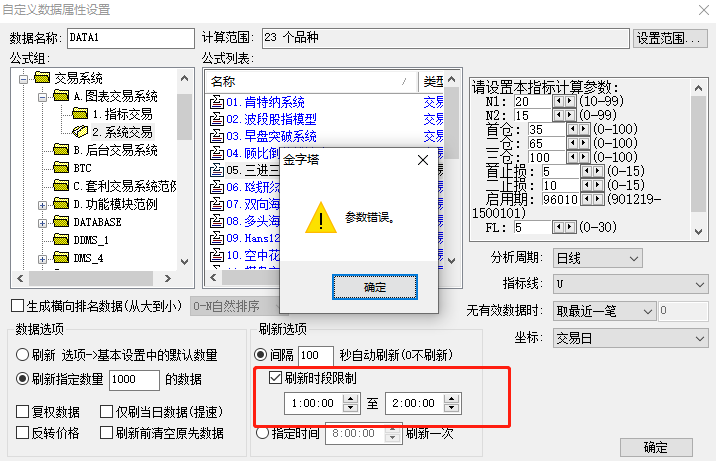Uncheck the 刷新时段限制 checkbox
The width and height of the screenshot is (716, 461).
[275, 378]
